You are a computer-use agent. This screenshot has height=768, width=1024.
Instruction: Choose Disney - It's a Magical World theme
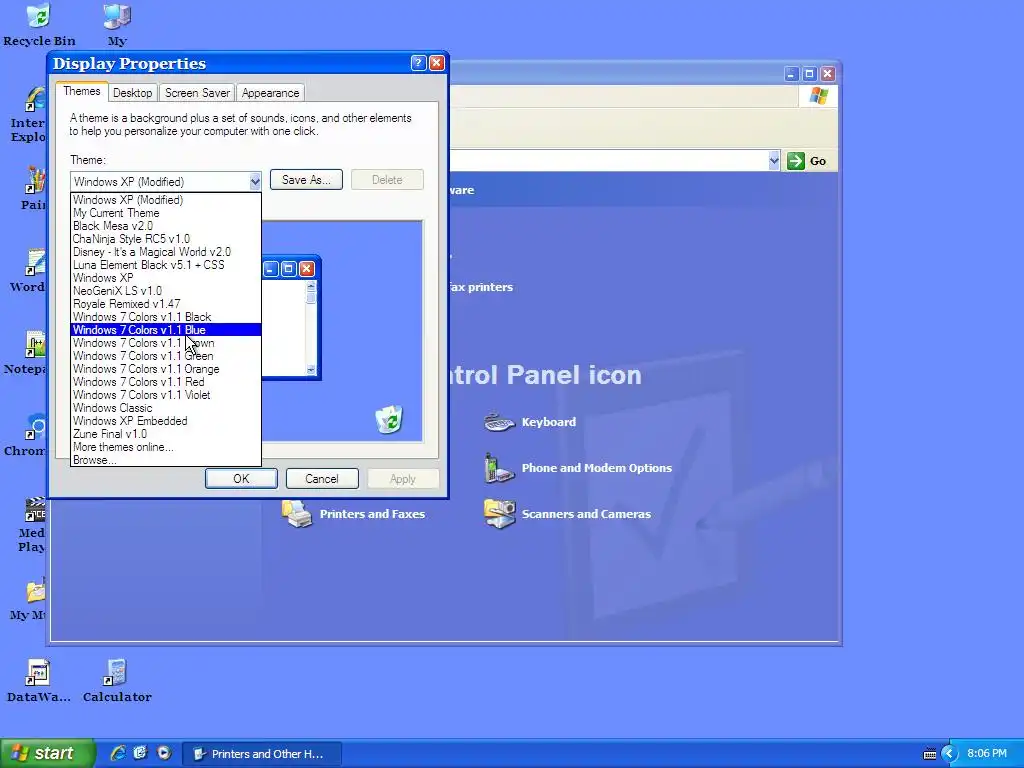[166, 252]
